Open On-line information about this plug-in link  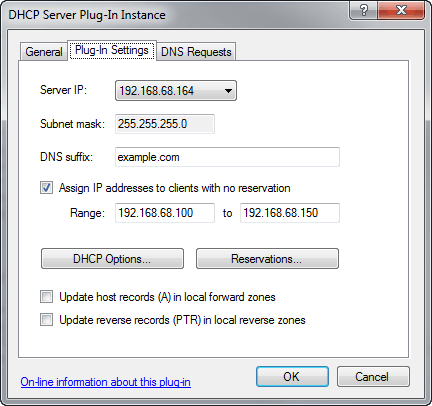pos(105,382)
